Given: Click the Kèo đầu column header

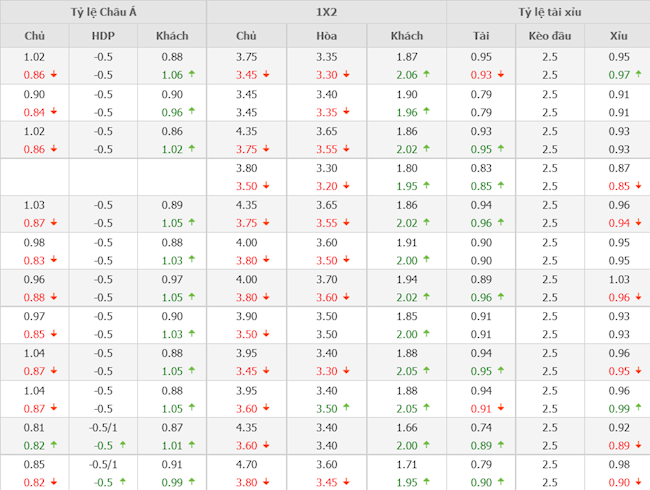Looking at the screenshot, I should coord(549,36).
